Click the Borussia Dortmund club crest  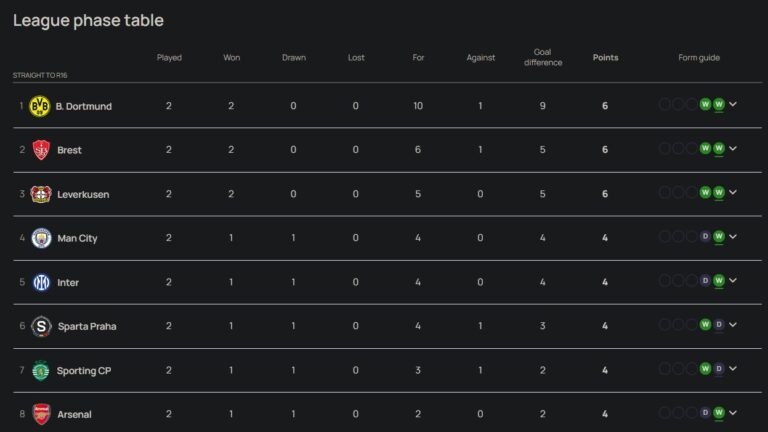41,105
